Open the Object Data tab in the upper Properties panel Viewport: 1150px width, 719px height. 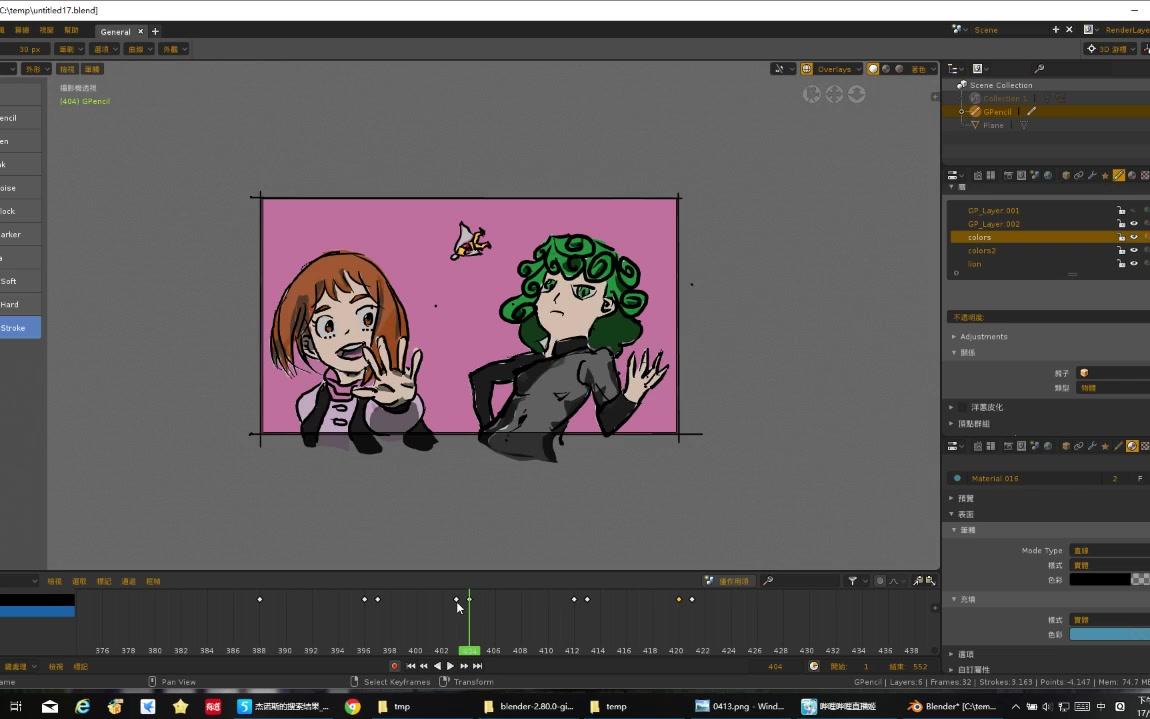(1118, 175)
